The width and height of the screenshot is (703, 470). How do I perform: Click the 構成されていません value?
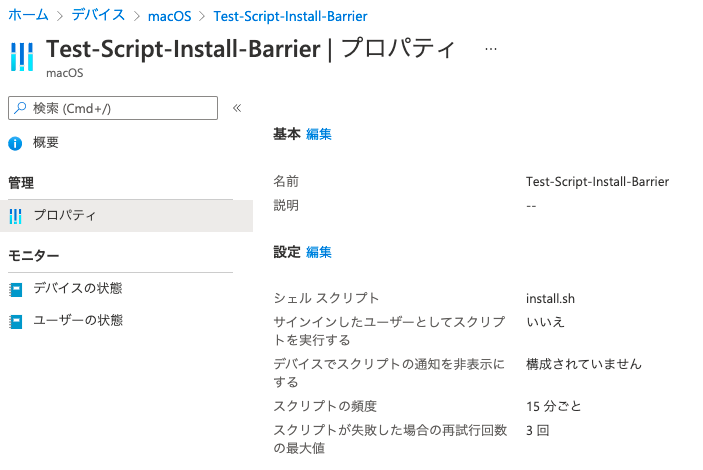point(584,364)
